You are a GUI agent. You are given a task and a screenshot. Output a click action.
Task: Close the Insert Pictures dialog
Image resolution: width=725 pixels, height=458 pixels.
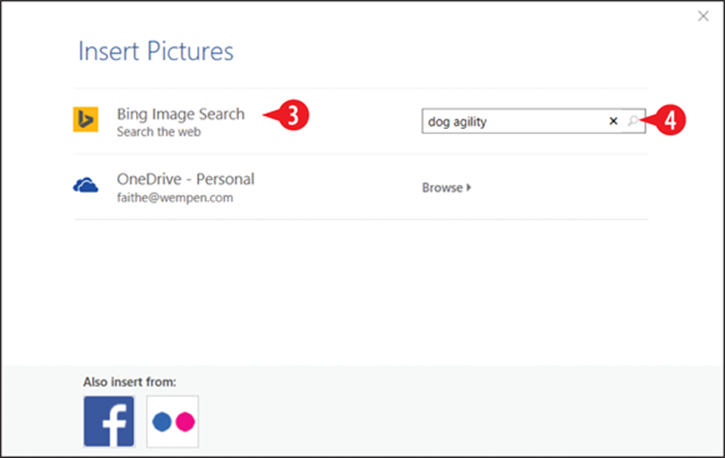click(x=703, y=16)
